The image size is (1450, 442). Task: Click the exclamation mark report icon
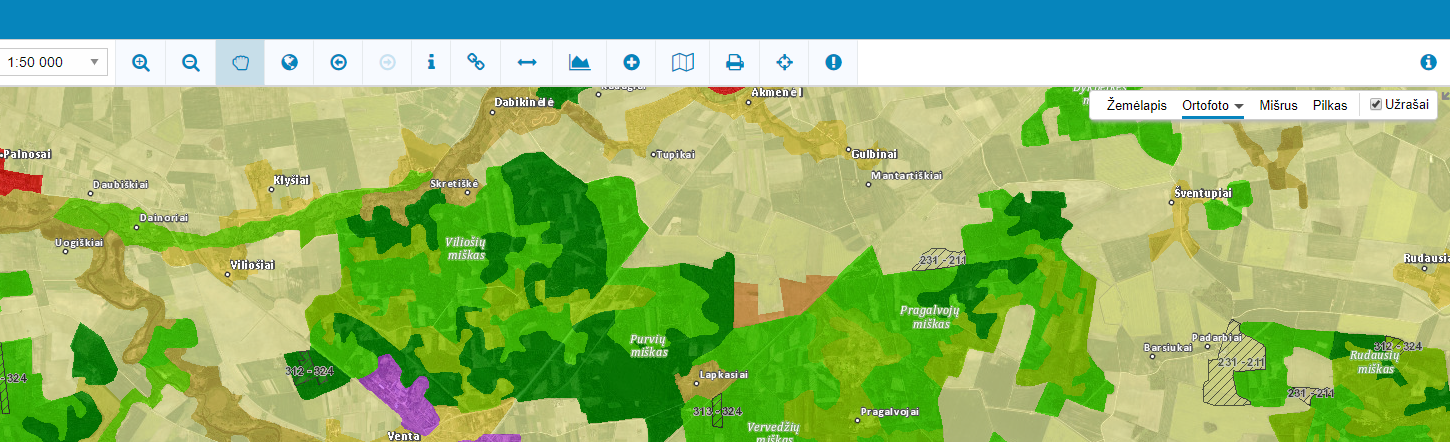point(833,62)
